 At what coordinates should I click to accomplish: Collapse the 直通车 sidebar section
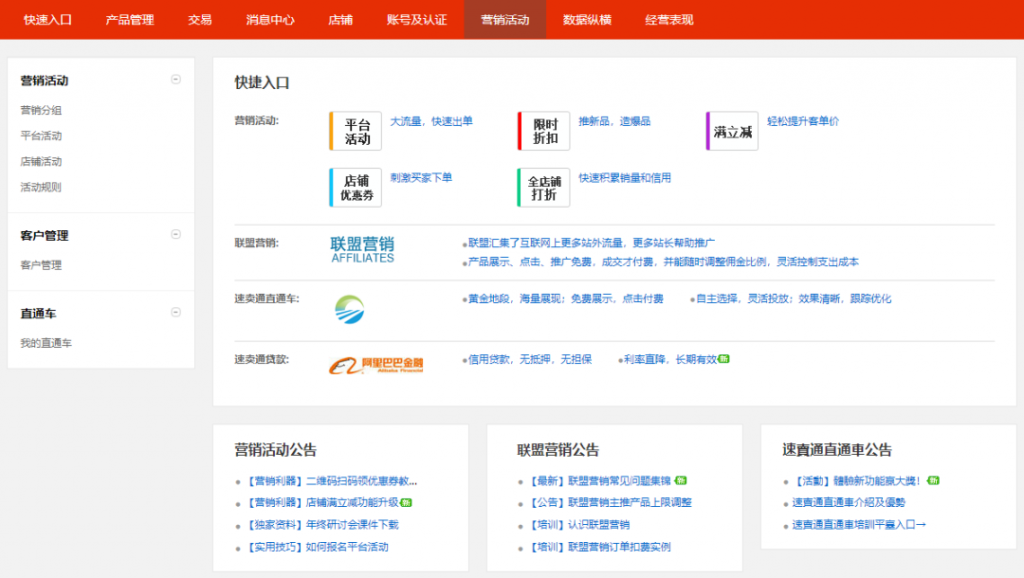pos(176,313)
